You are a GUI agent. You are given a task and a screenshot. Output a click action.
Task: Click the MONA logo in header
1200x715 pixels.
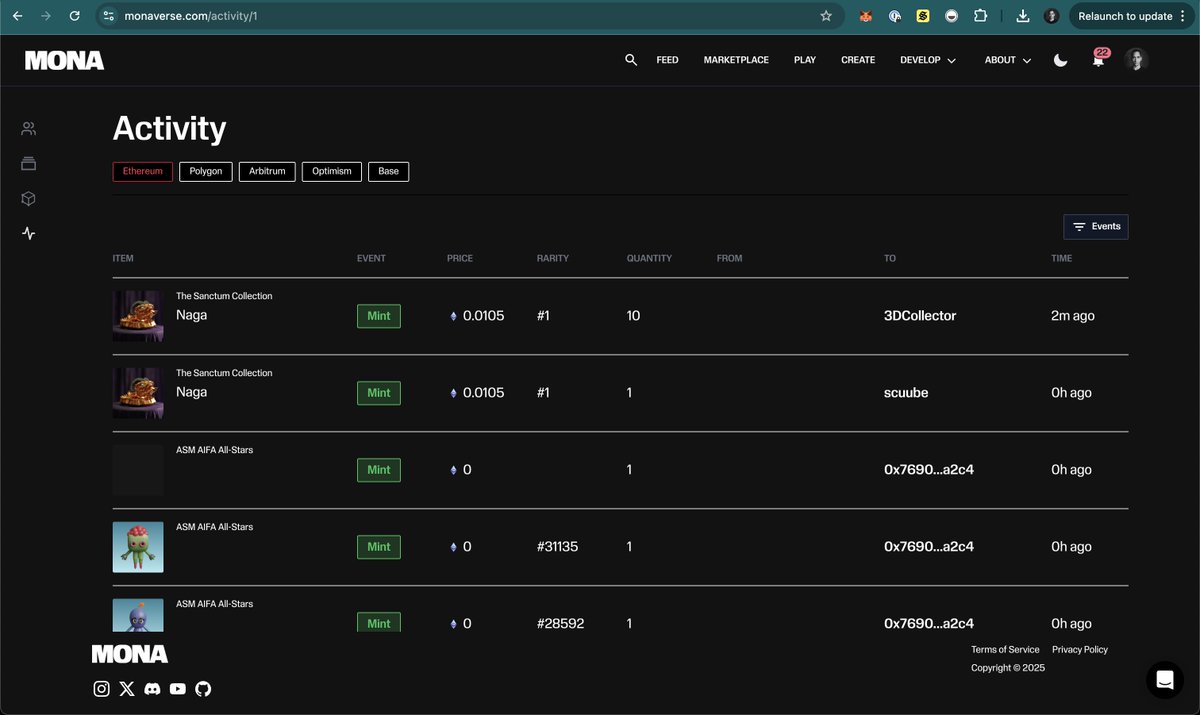(x=65, y=60)
